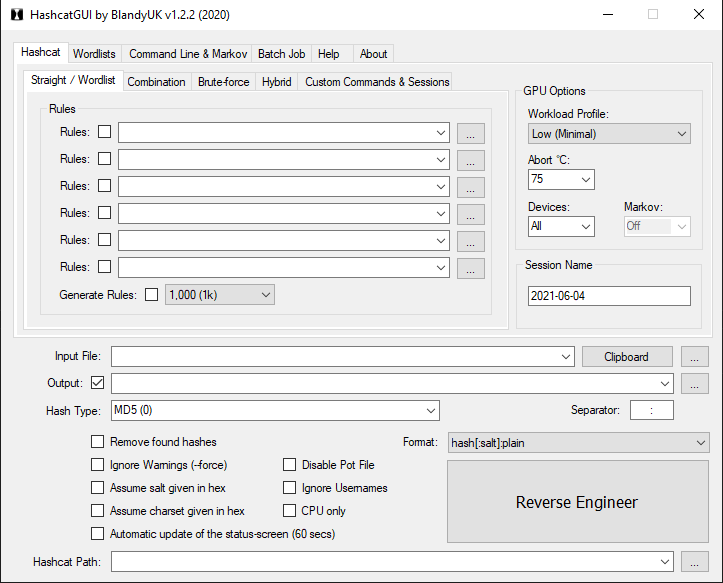Expand the fifth Rules dropdown

(x=440, y=241)
